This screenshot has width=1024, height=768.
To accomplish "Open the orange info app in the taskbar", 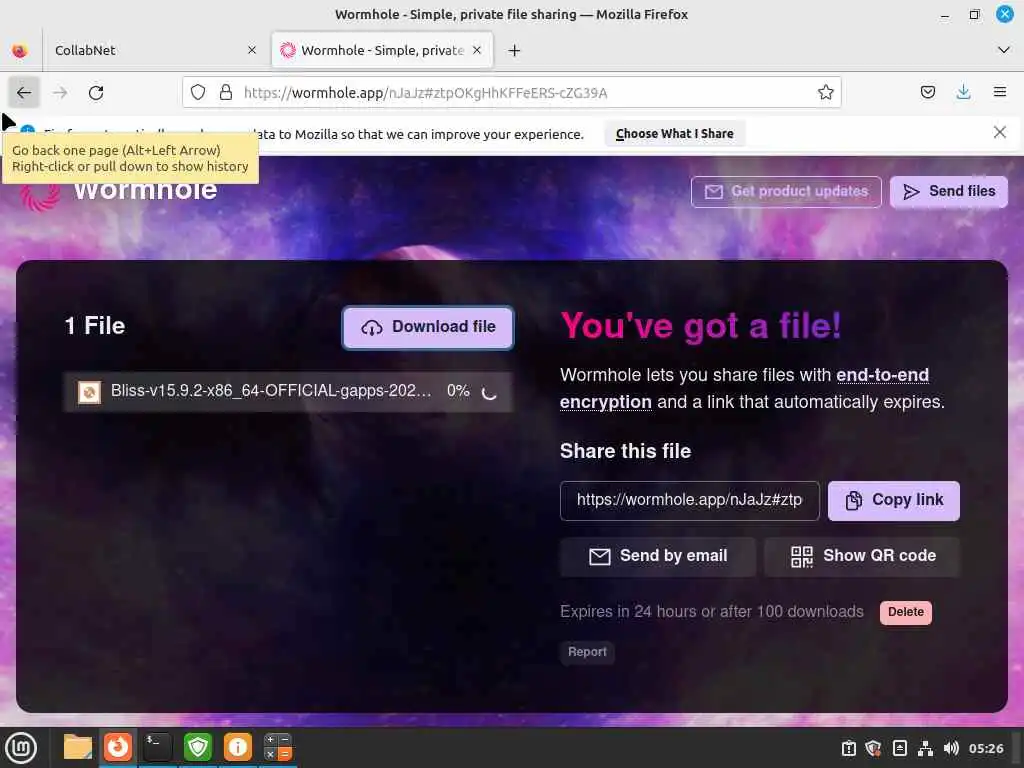I will click(x=238, y=747).
